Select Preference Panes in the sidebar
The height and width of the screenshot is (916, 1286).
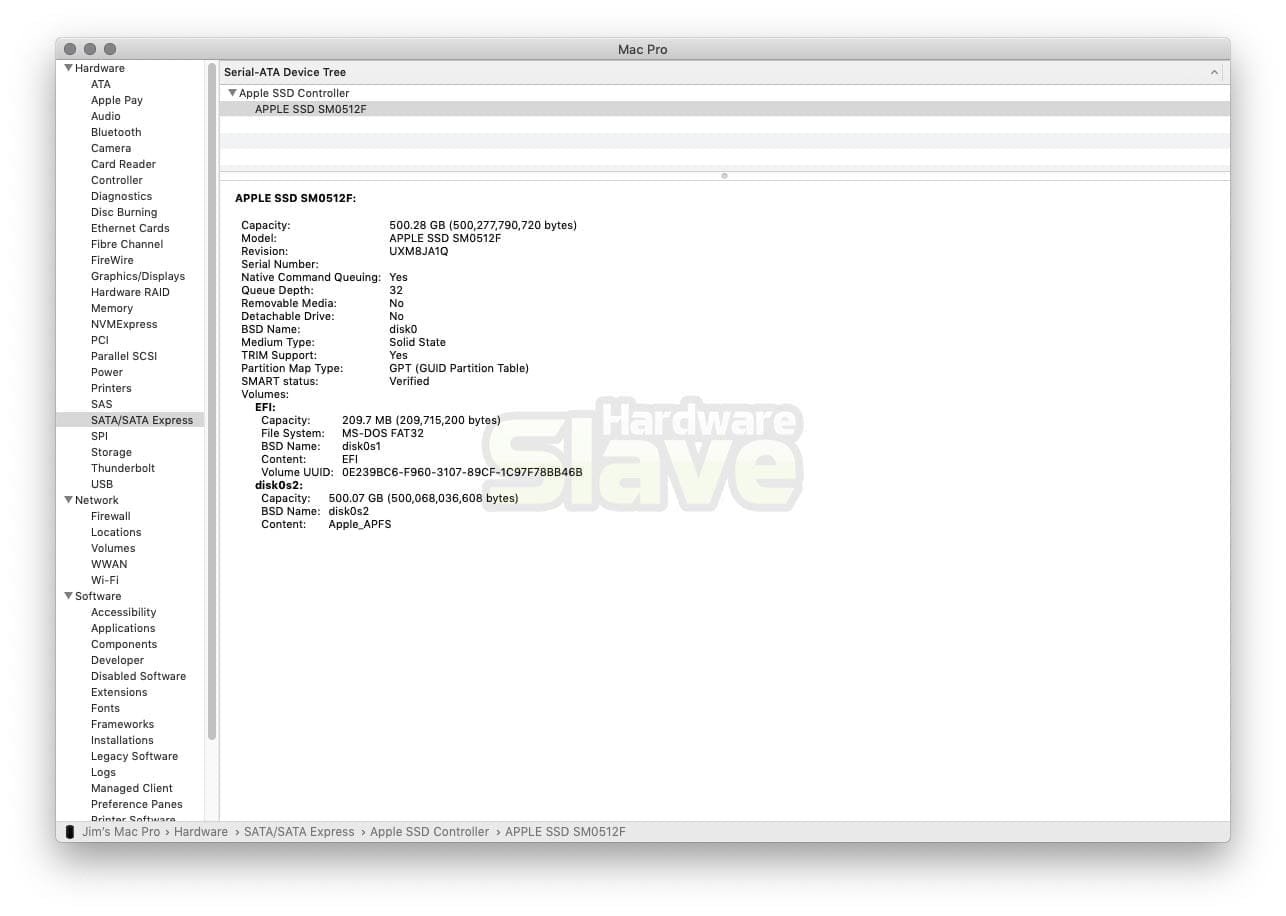pos(137,804)
